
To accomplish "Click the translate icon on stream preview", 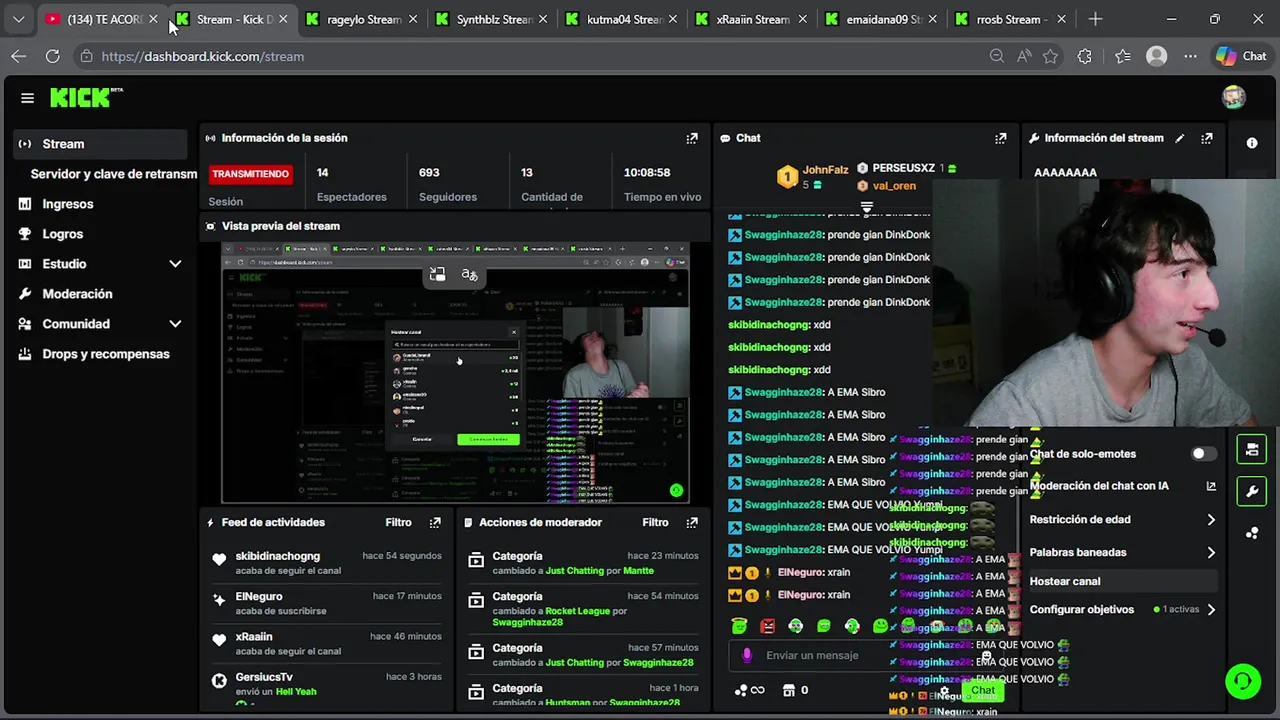I will 469,274.
